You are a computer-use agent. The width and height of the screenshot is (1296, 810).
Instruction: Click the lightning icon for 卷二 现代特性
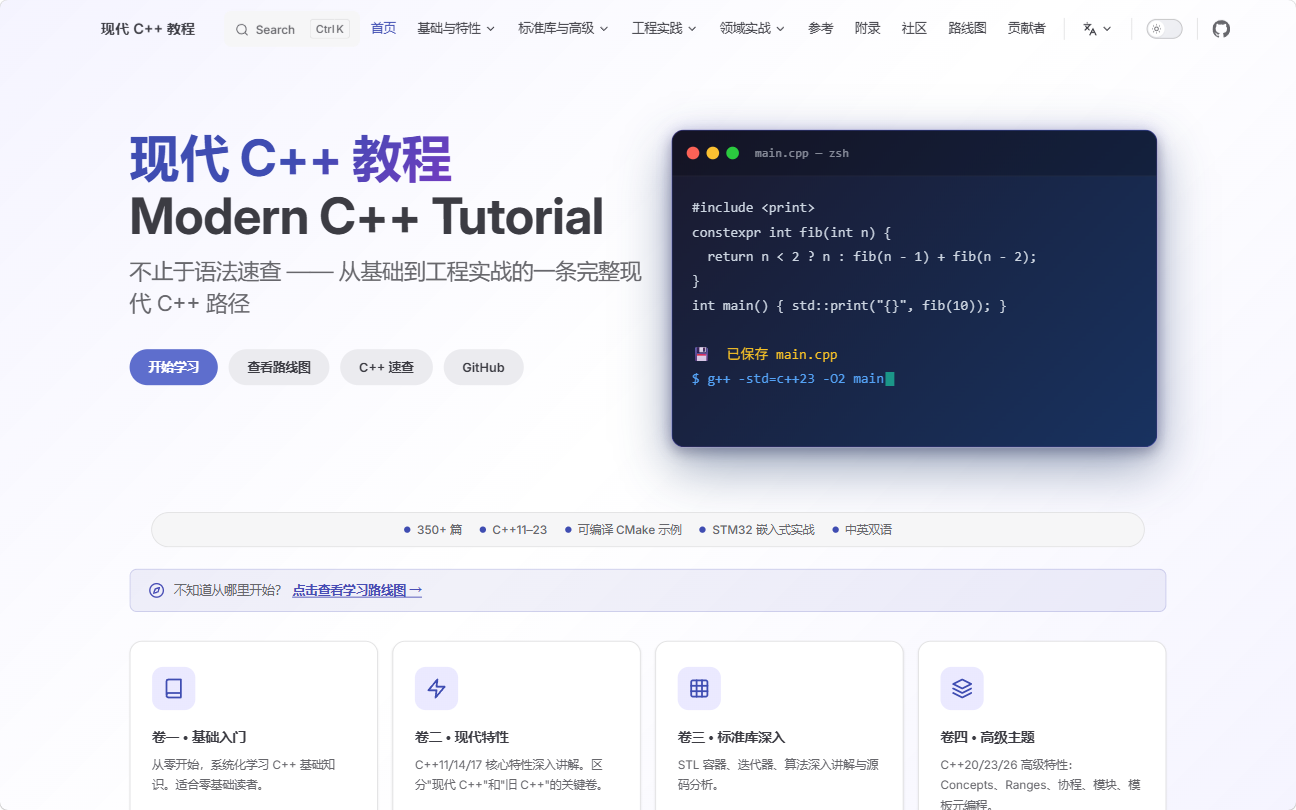click(x=436, y=688)
